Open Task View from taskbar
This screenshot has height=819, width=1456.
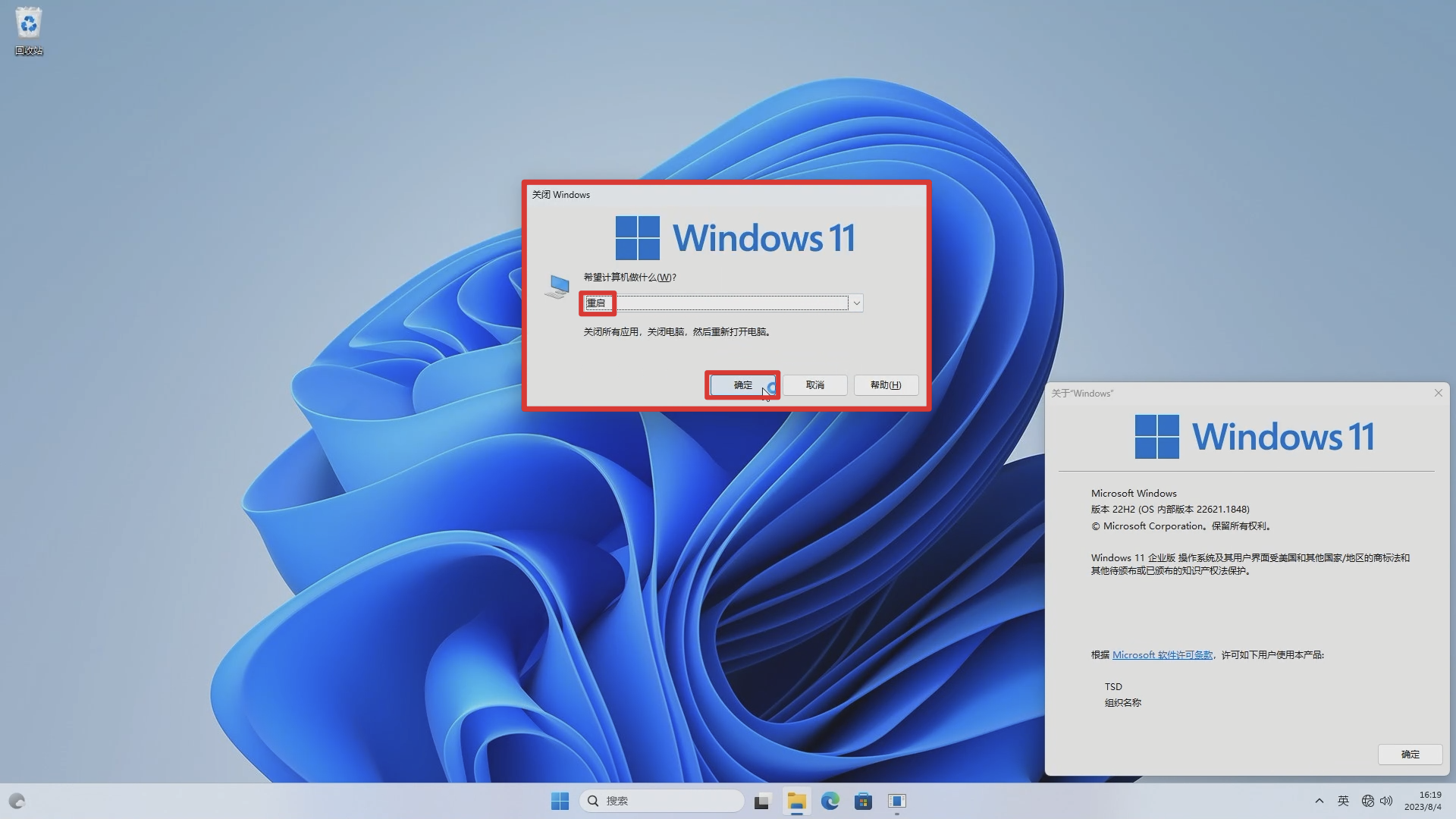[762, 801]
